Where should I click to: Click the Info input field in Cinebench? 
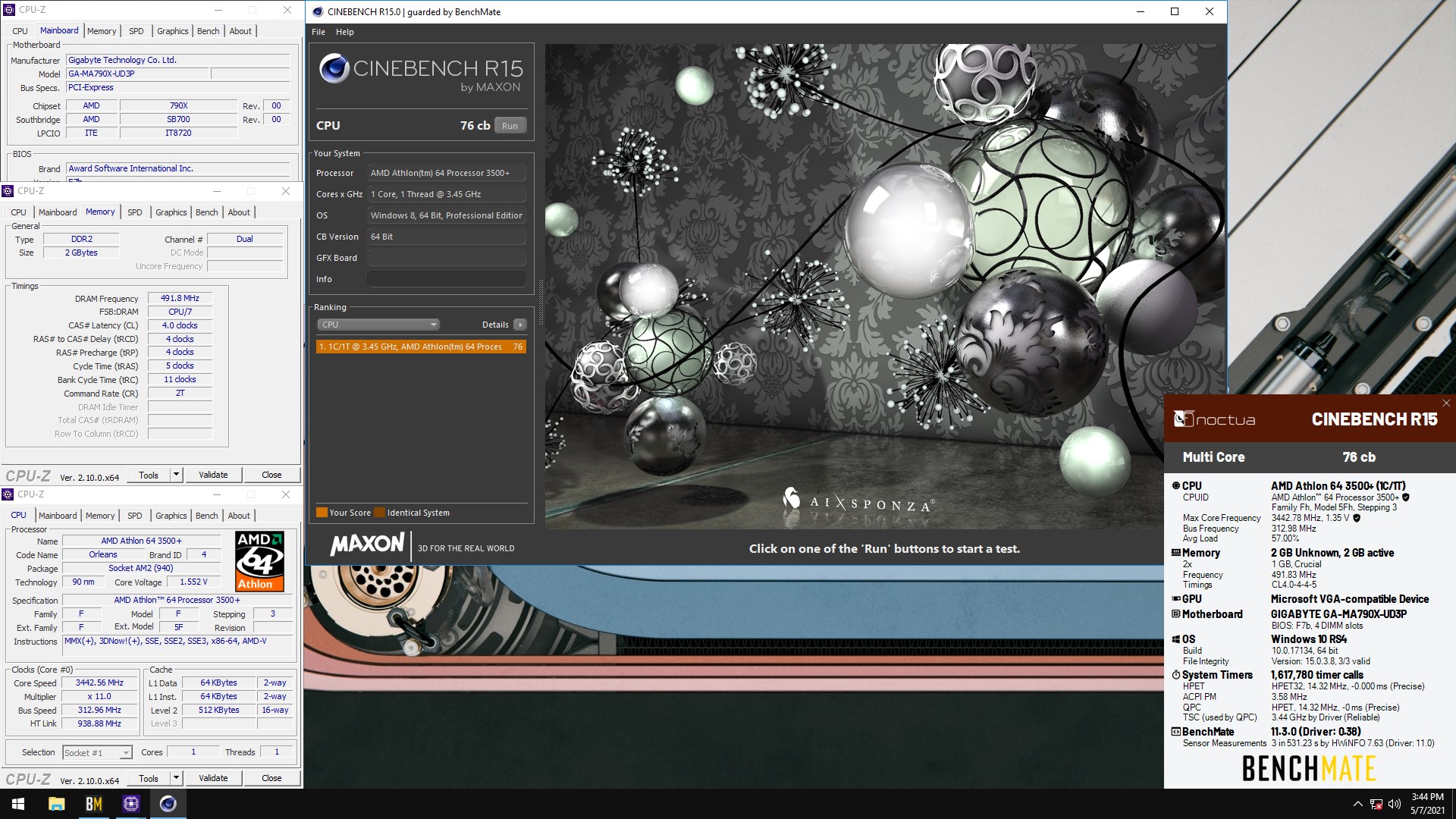point(447,279)
